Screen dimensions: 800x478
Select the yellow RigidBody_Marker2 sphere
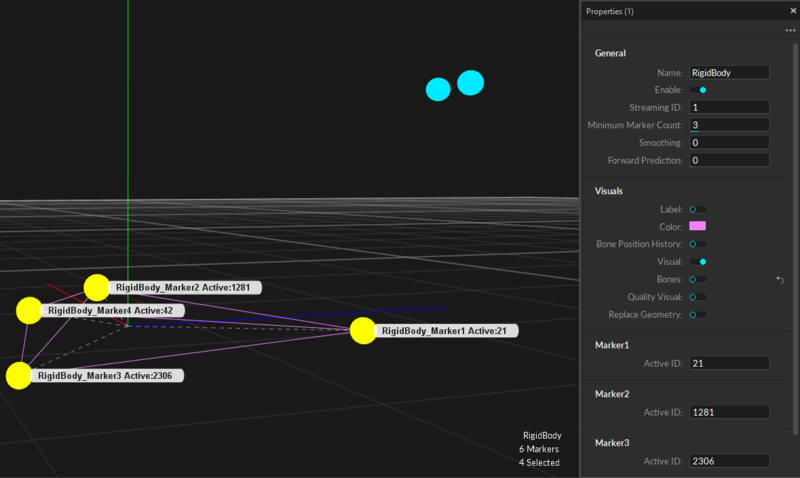97,288
